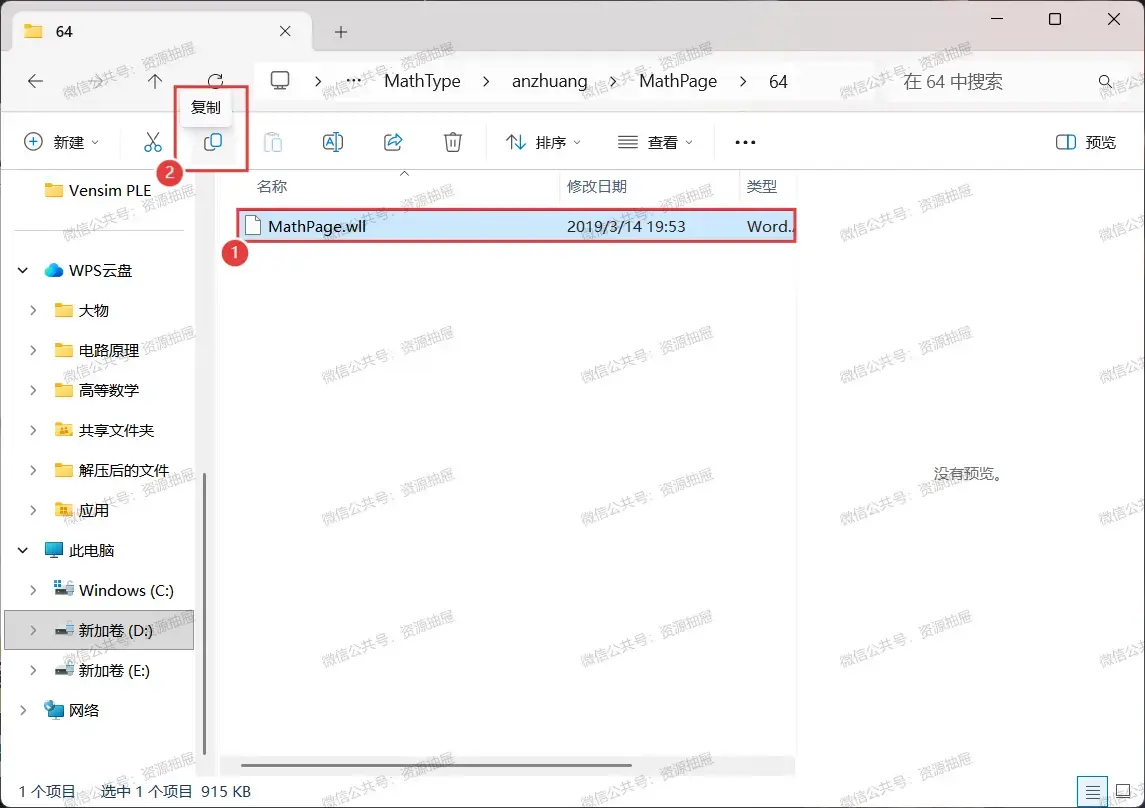Refresh the current folder view

215,80
